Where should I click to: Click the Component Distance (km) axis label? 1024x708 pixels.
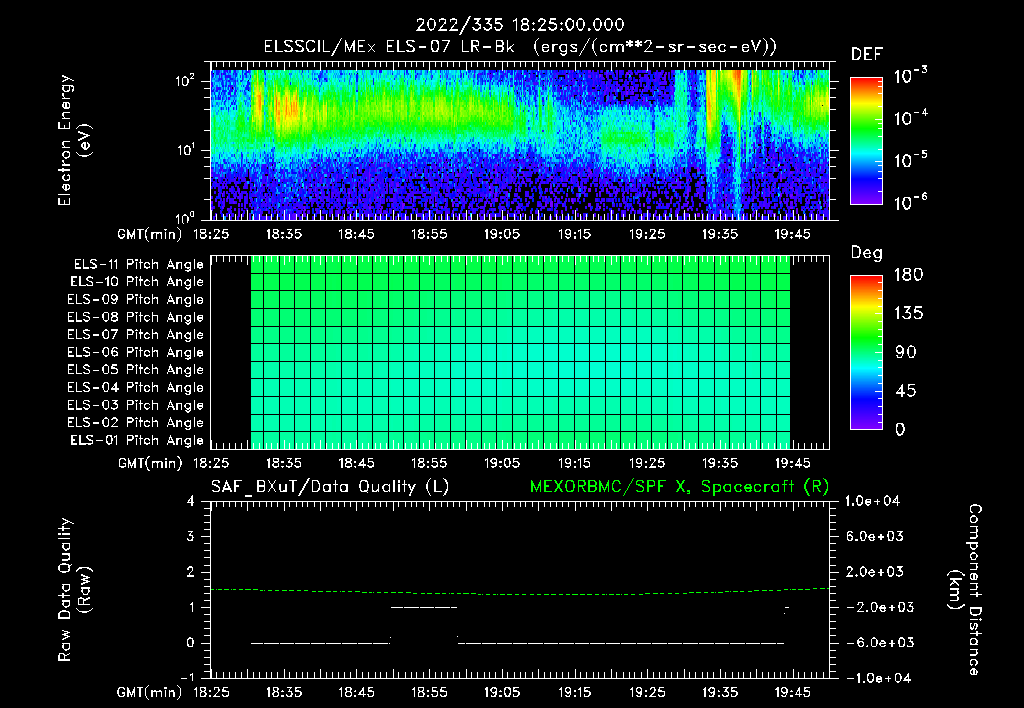pos(965,590)
